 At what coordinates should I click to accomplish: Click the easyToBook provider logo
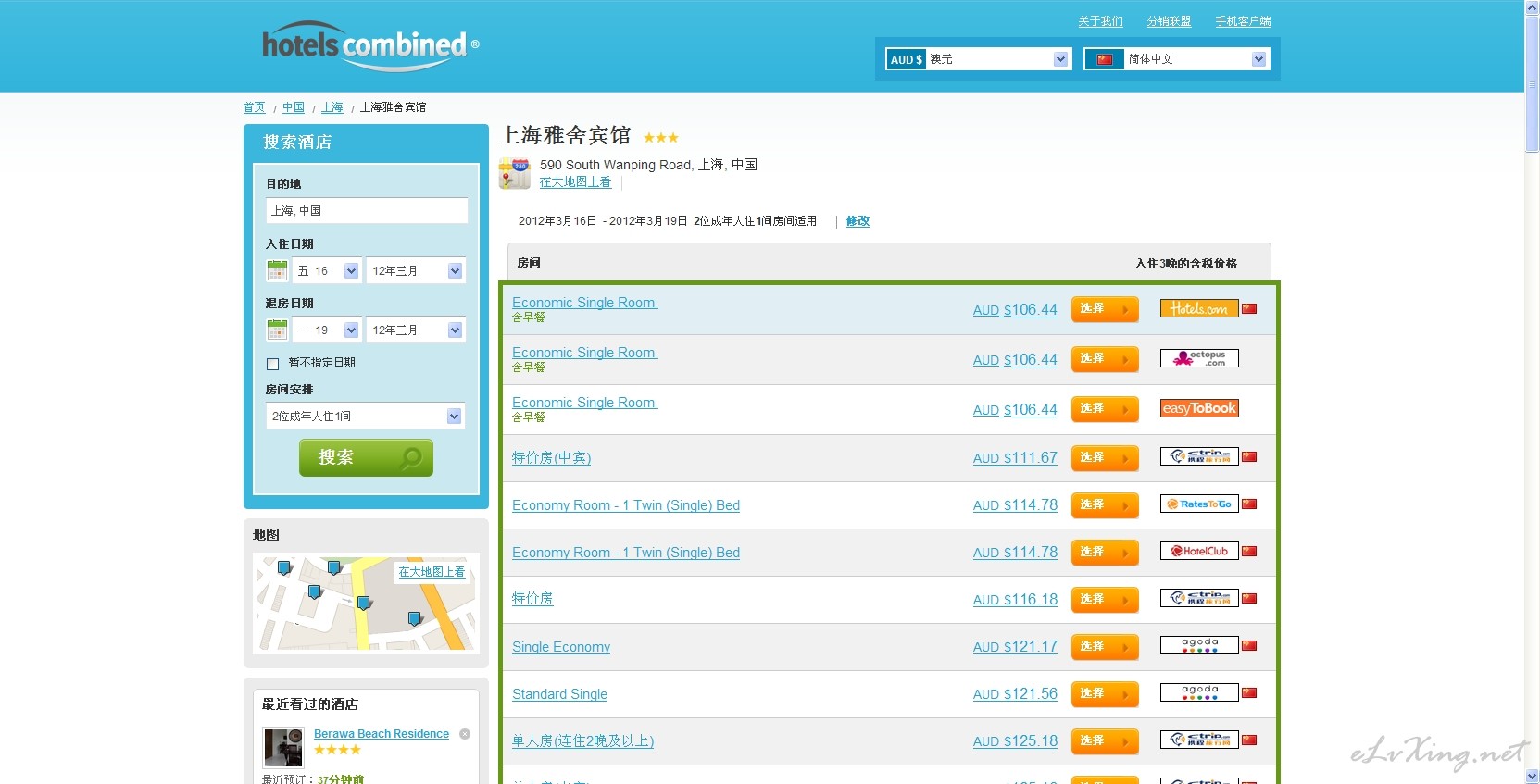1199,408
